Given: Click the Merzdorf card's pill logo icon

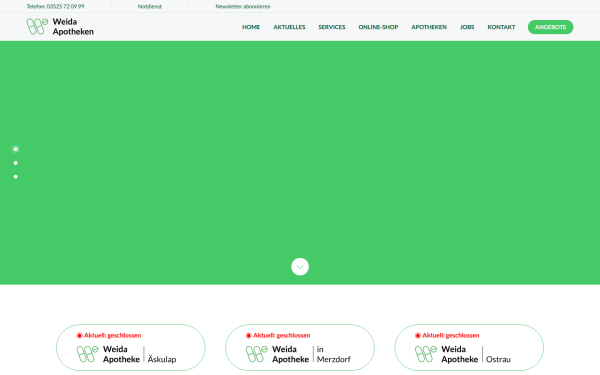Looking at the screenshot, I should (x=256, y=354).
